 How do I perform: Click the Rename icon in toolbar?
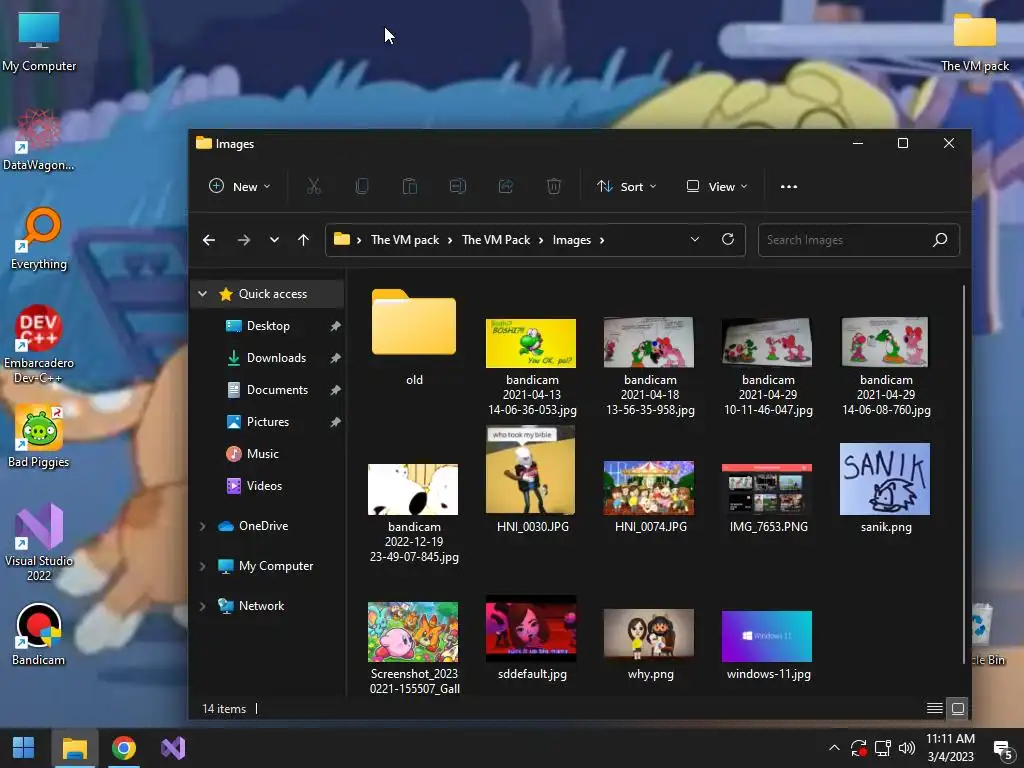458,187
